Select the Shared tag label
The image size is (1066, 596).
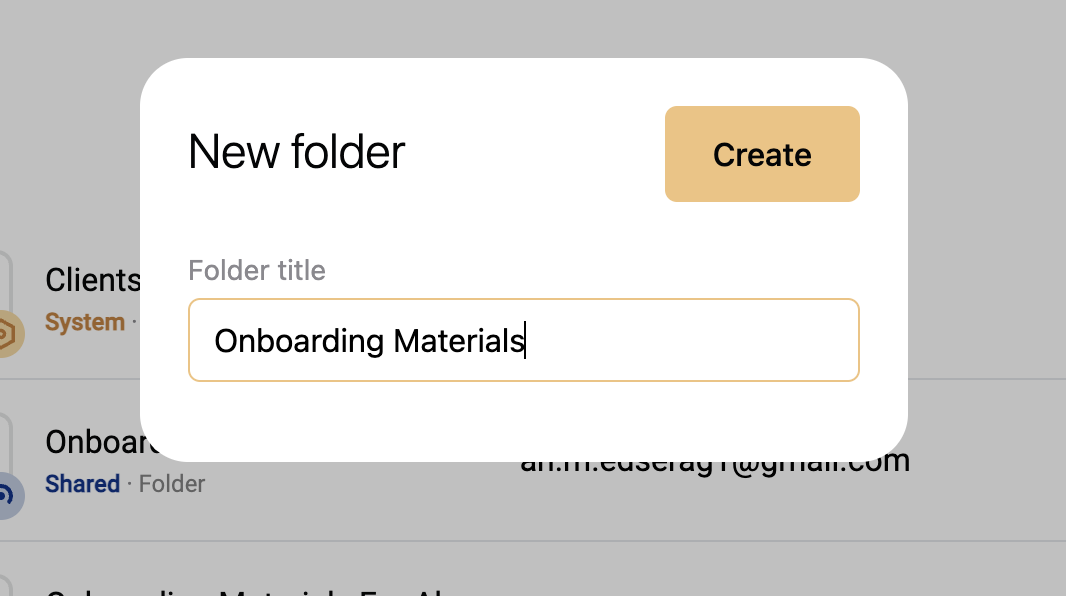click(x=82, y=484)
